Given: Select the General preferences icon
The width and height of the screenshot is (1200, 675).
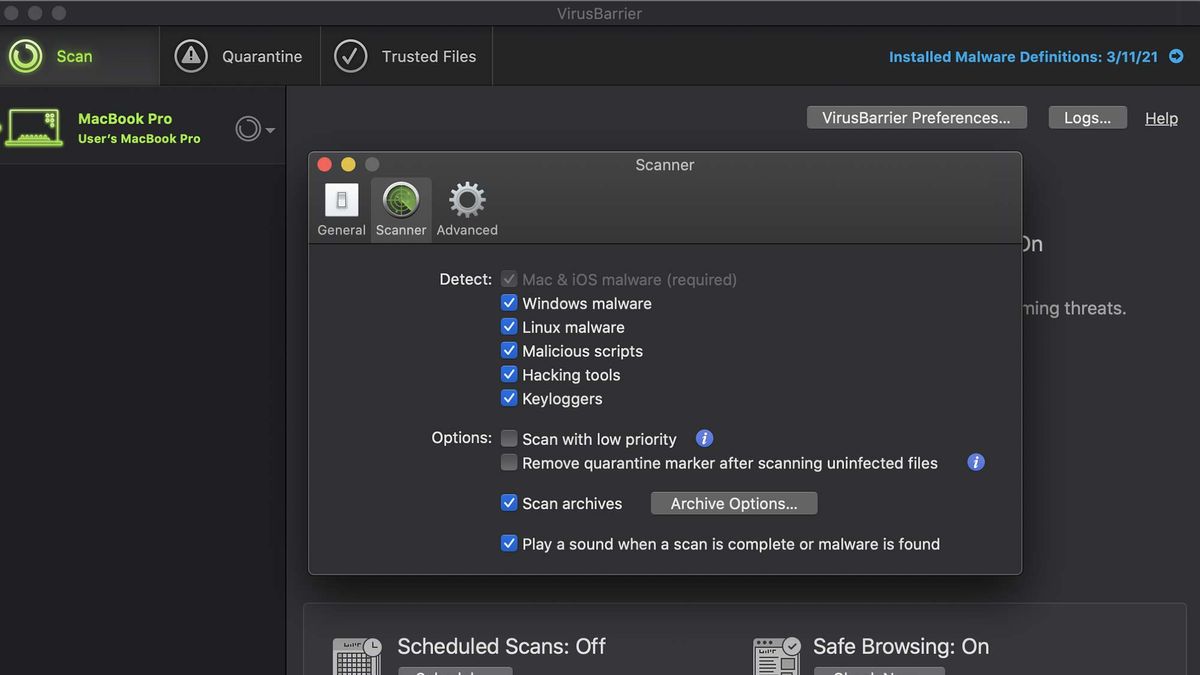Looking at the screenshot, I should 341,200.
